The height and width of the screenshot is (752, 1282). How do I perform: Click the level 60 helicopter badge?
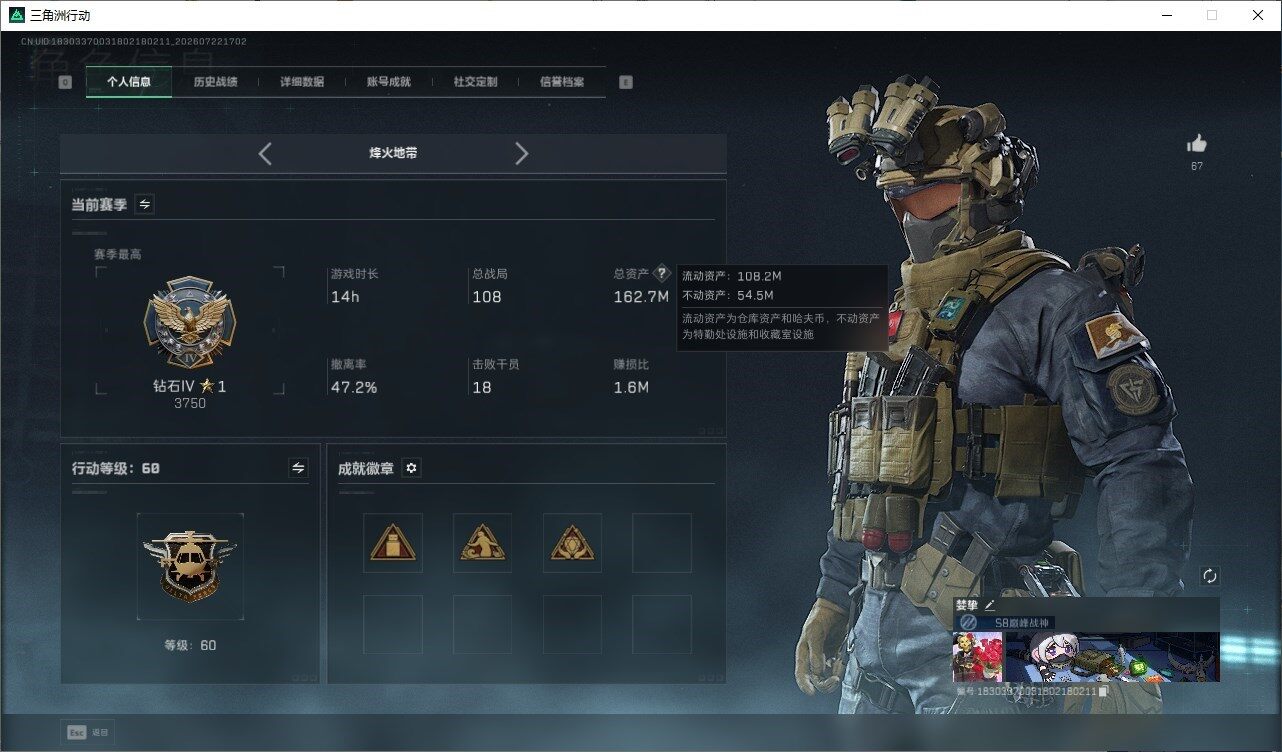click(190, 565)
